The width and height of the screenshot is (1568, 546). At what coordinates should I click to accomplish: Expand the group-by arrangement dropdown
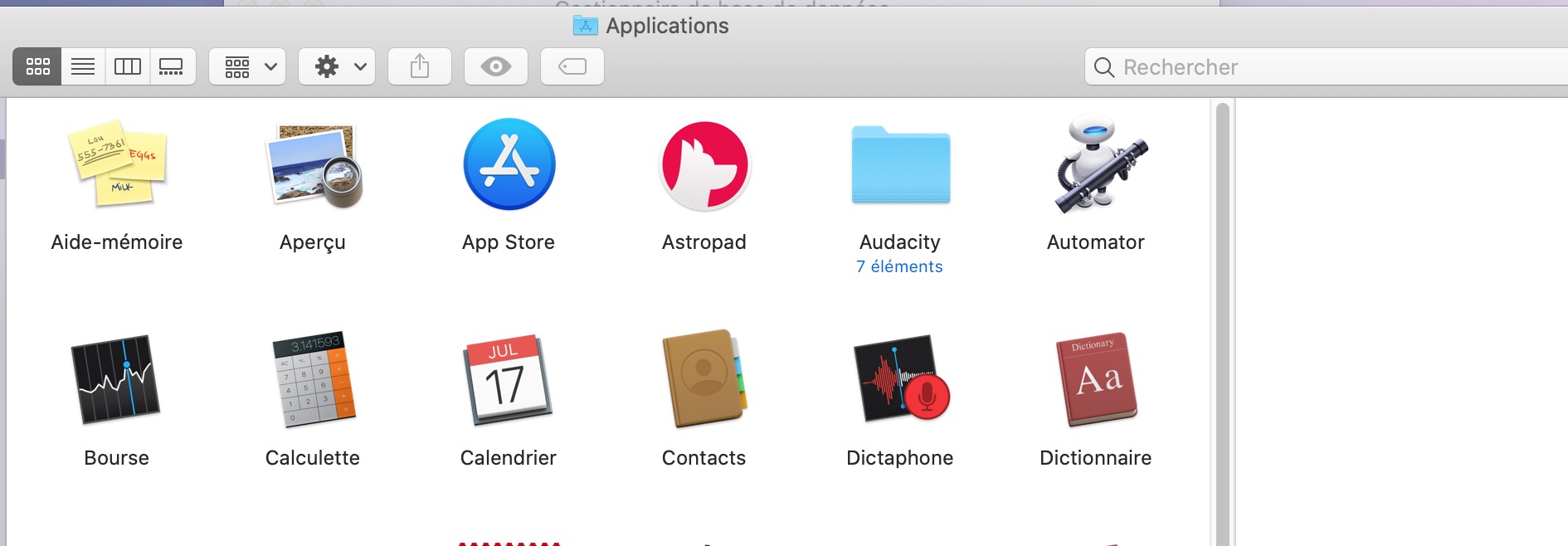pos(247,66)
